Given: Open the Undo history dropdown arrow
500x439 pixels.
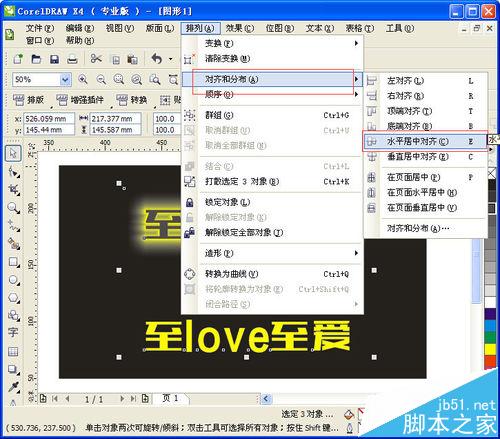Looking at the screenshot, I should pos(171,59).
